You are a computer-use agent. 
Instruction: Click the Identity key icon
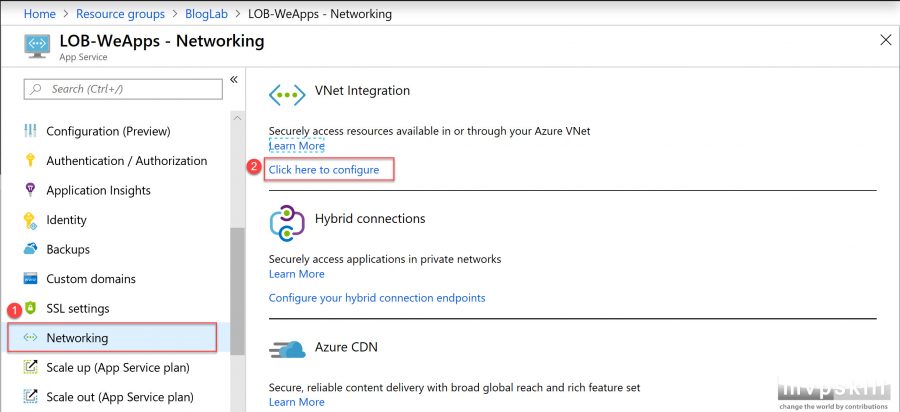tap(30, 220)
